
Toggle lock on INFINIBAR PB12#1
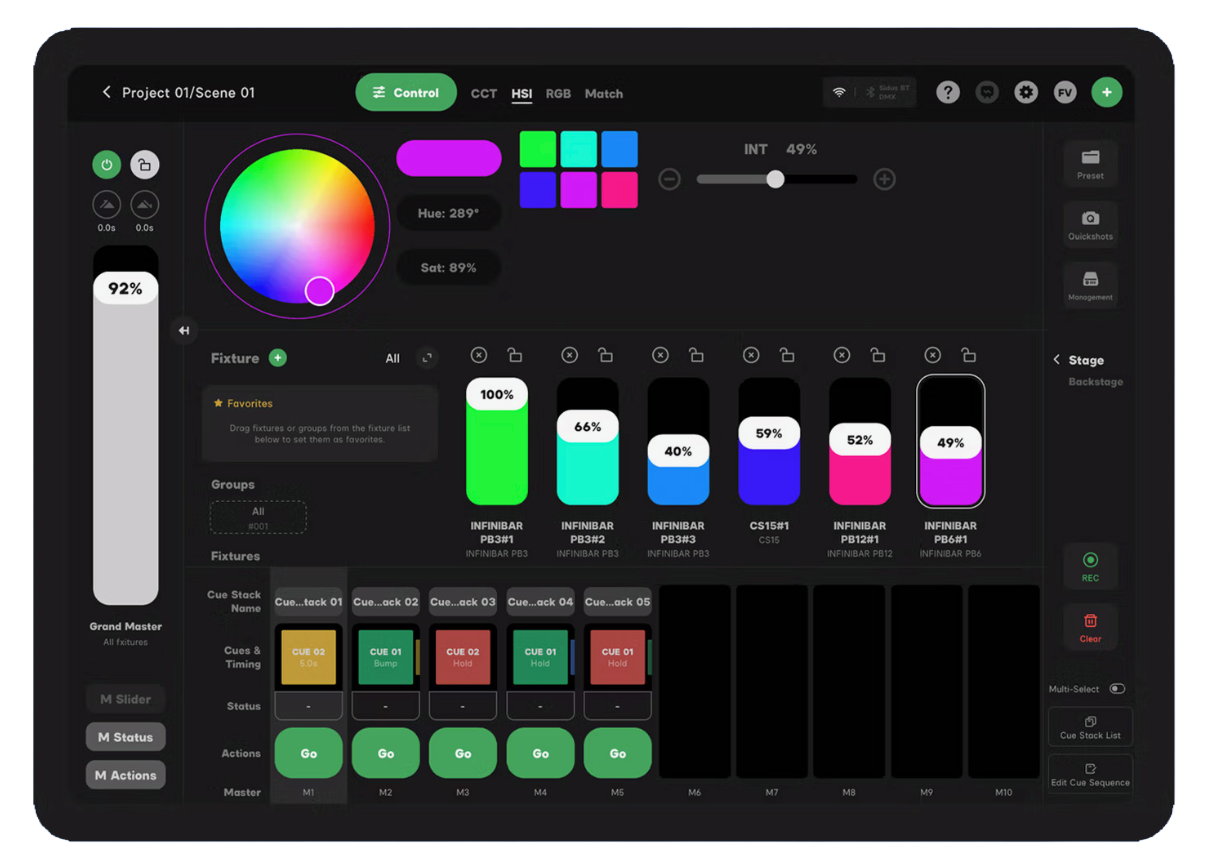(x=878, y=354)
